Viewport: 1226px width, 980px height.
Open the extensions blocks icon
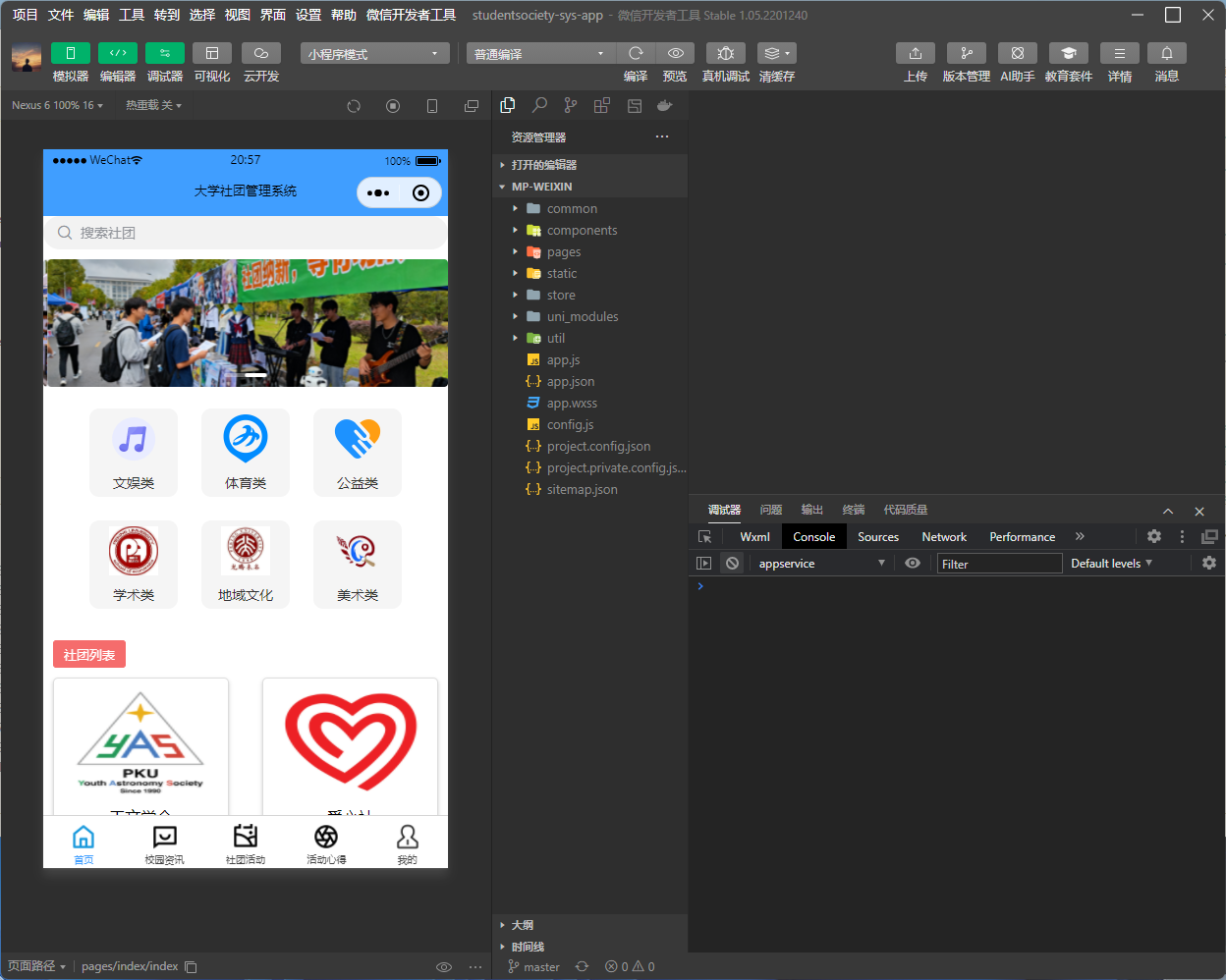click(602, 105)
